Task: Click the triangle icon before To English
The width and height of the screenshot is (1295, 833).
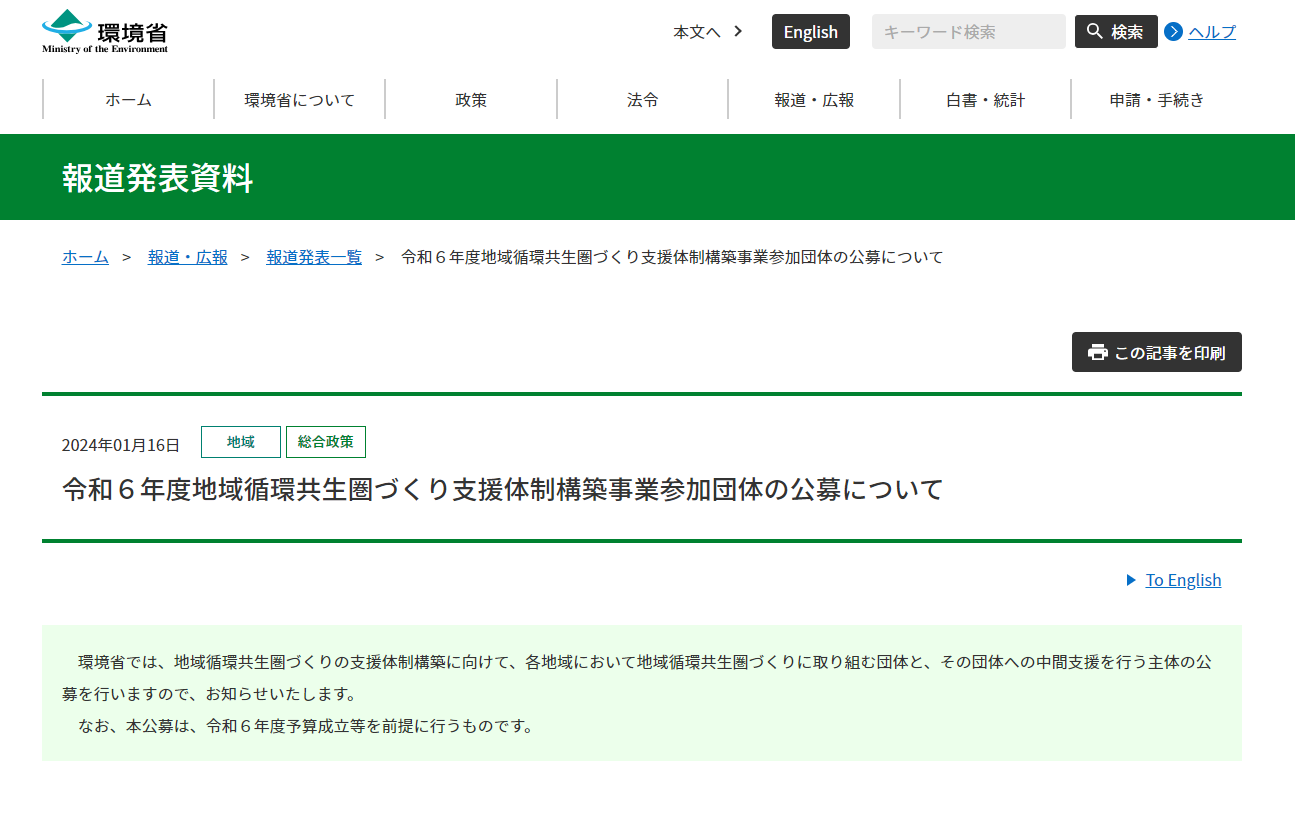Action: click(1131, 580)
